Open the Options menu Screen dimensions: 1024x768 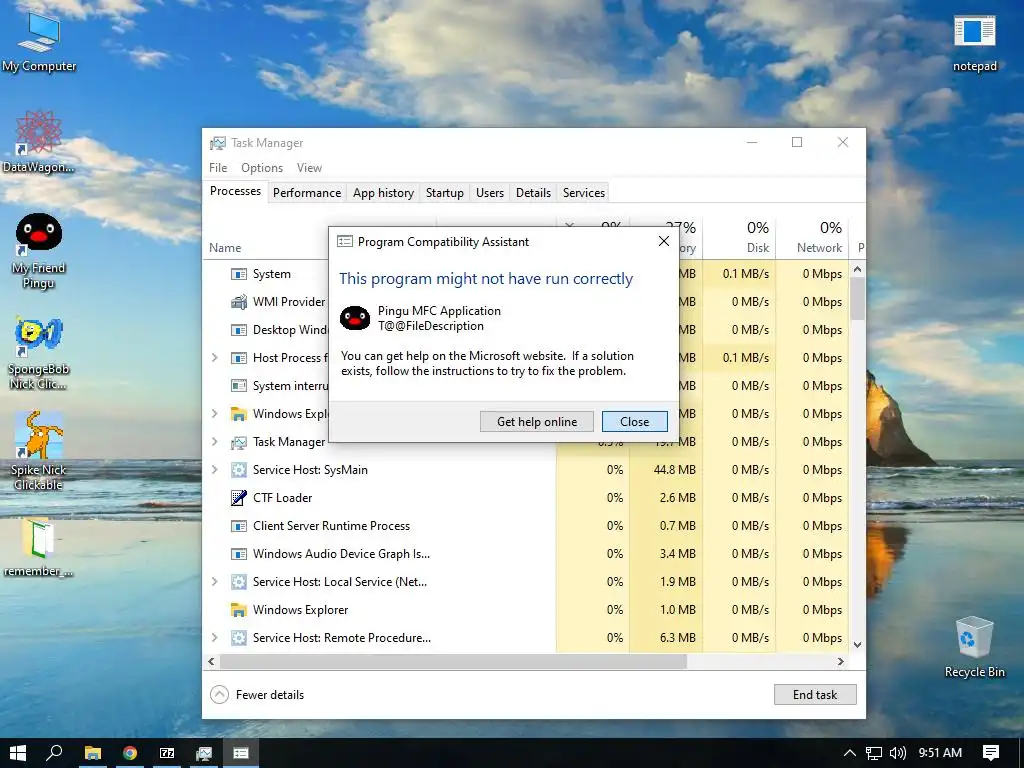(x=262, y=168)
